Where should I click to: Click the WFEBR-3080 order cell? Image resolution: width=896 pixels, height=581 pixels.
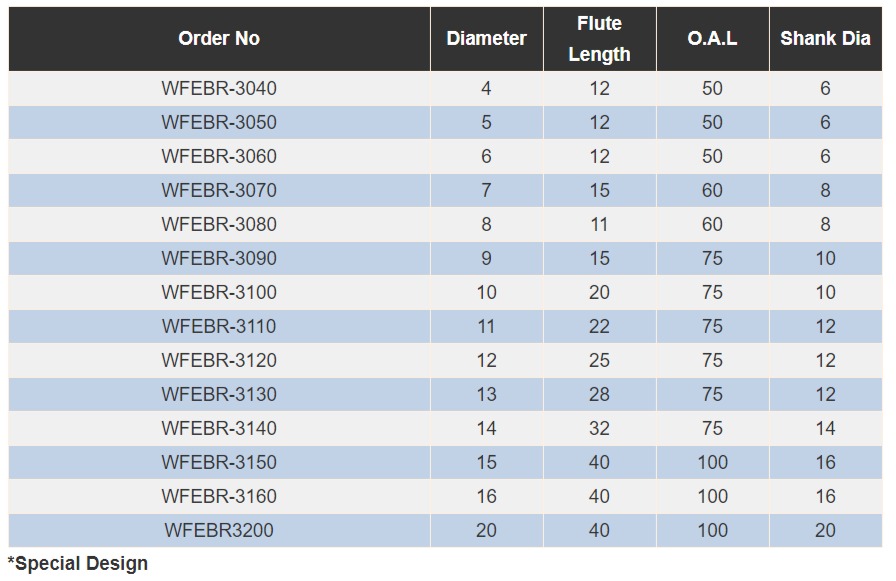[219, 225]
